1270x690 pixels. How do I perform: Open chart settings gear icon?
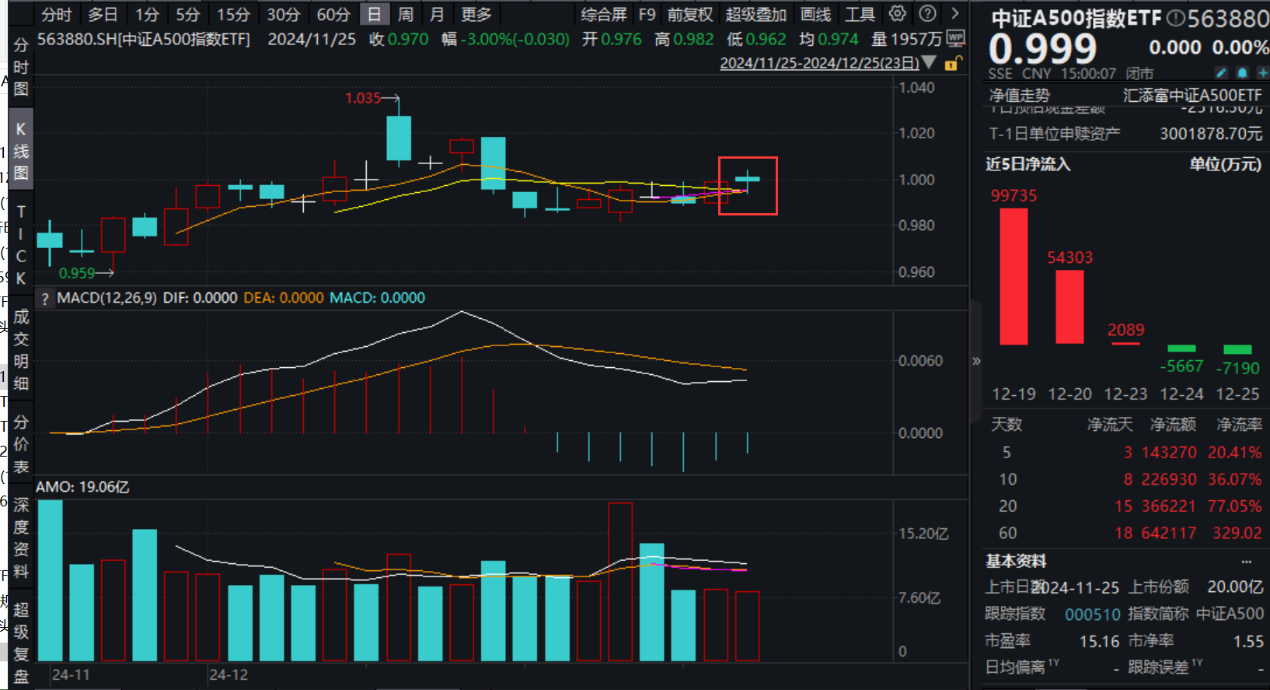pyautogui.click(x=898, y=14)
